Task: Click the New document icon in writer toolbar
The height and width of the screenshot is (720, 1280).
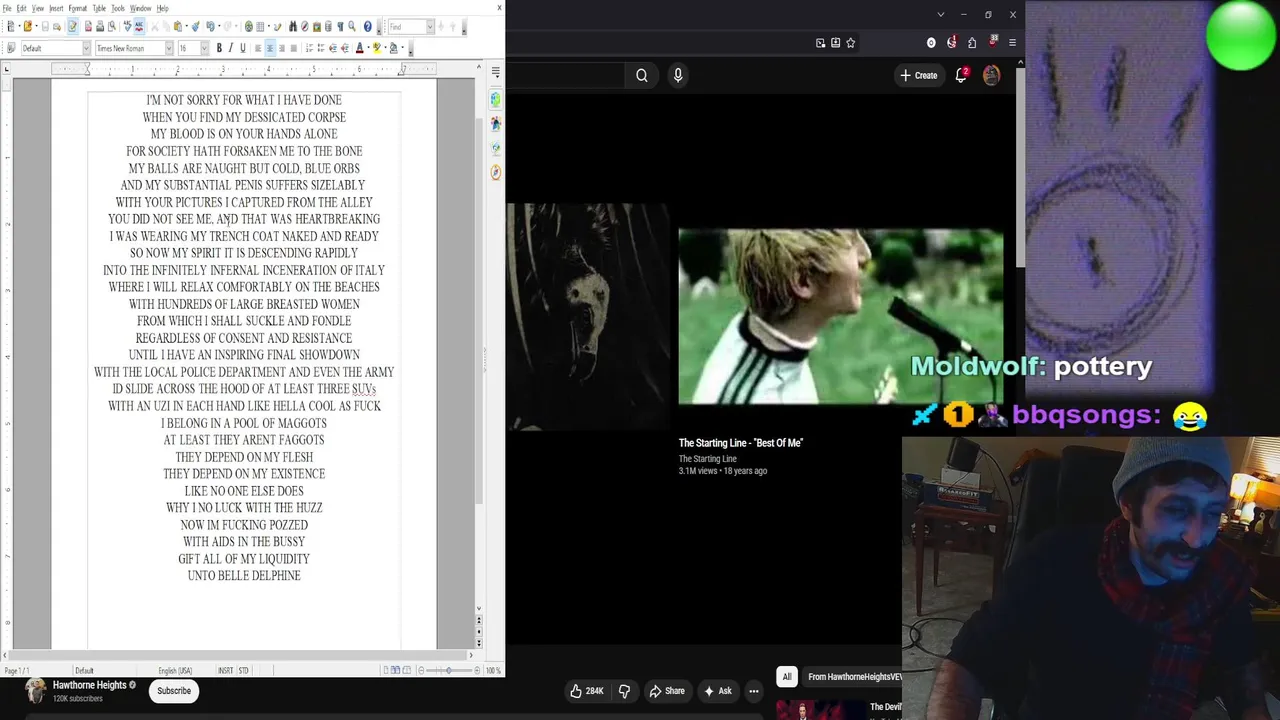Action: pos(11,27)
